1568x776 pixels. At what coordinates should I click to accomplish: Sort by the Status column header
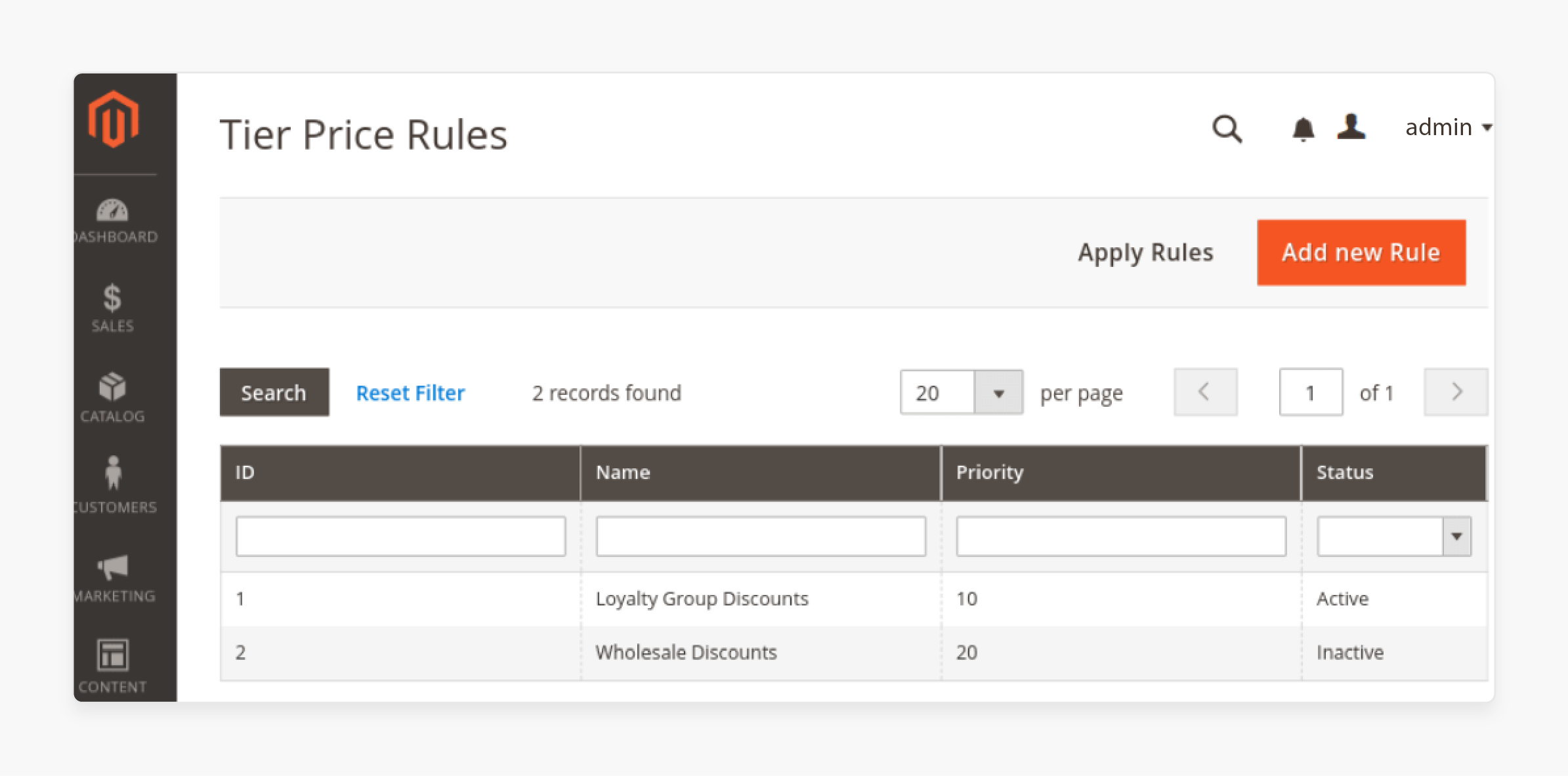[x=1395, y=473]
